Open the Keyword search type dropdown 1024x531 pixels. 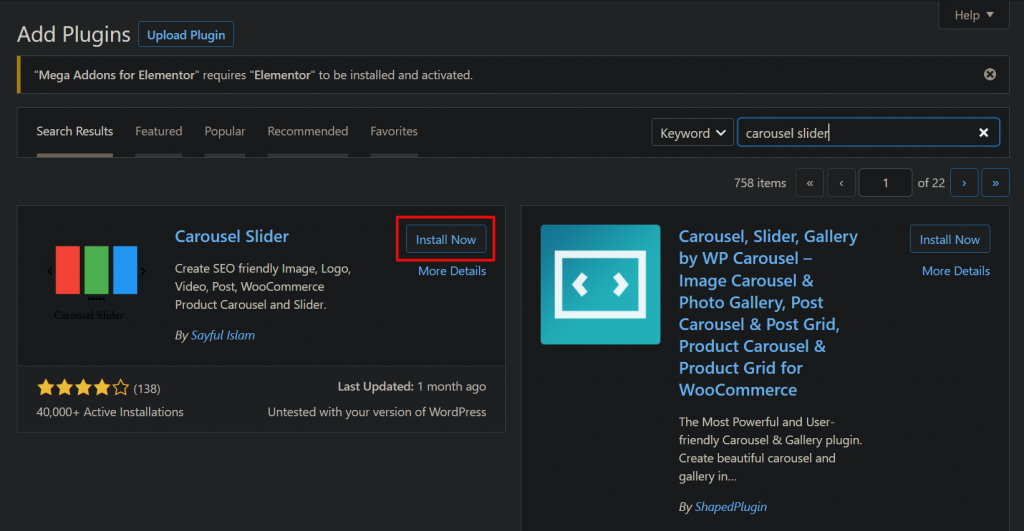[692, 133]
